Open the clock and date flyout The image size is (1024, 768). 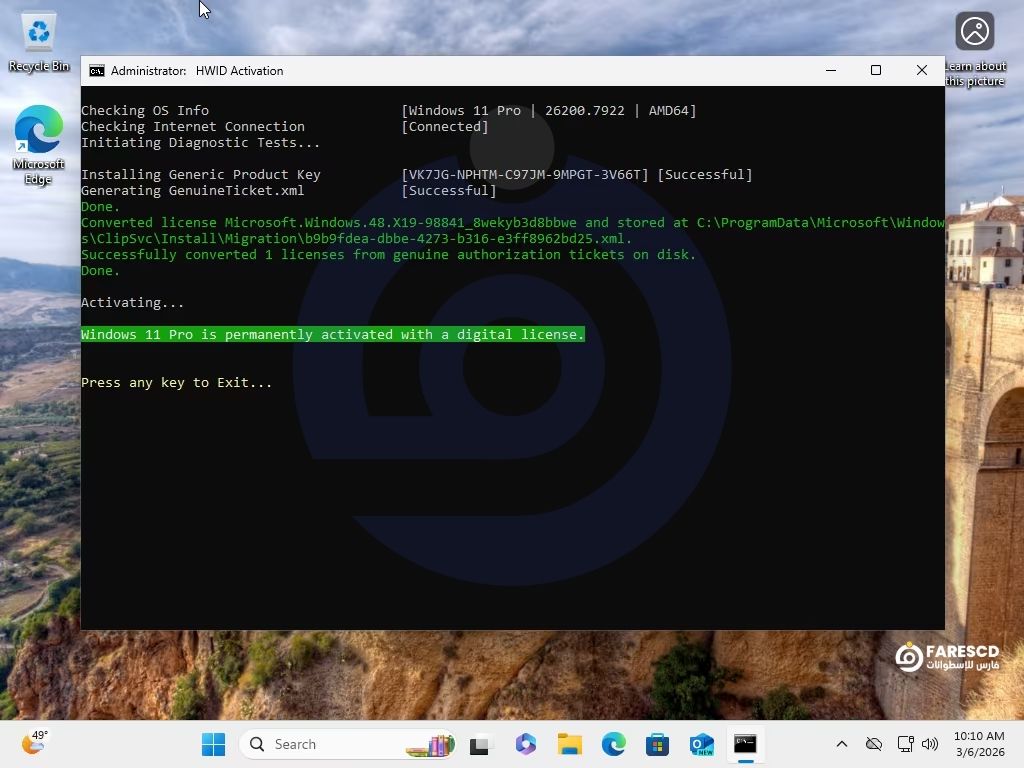(x=979, y=744)
